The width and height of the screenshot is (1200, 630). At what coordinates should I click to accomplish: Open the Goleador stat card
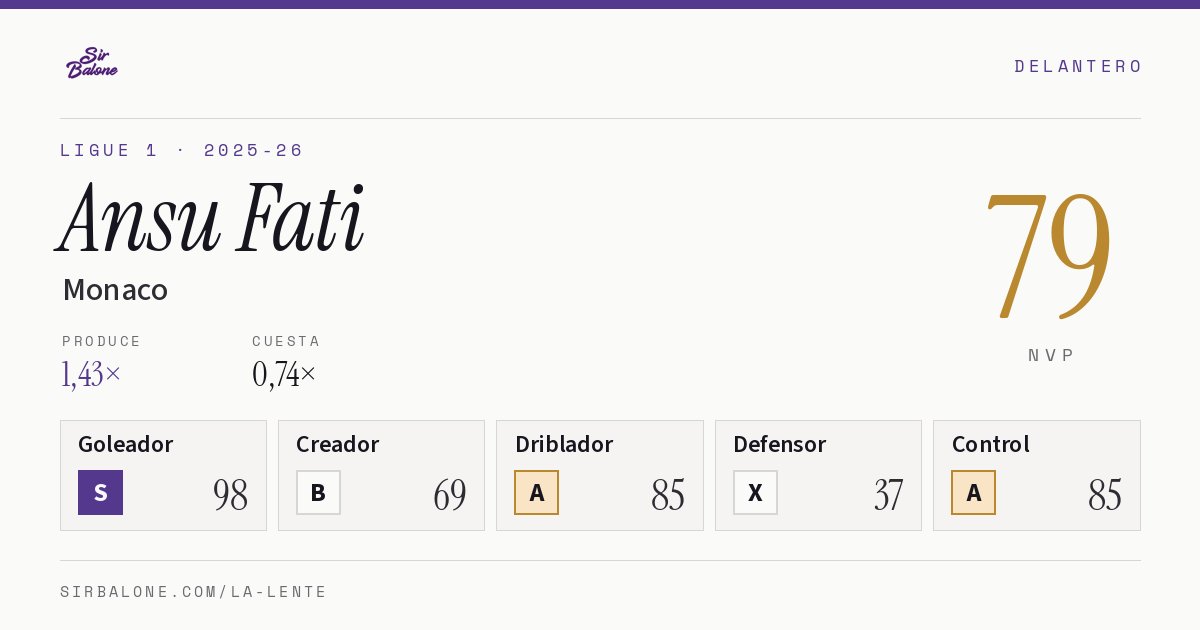pos(163,475)
